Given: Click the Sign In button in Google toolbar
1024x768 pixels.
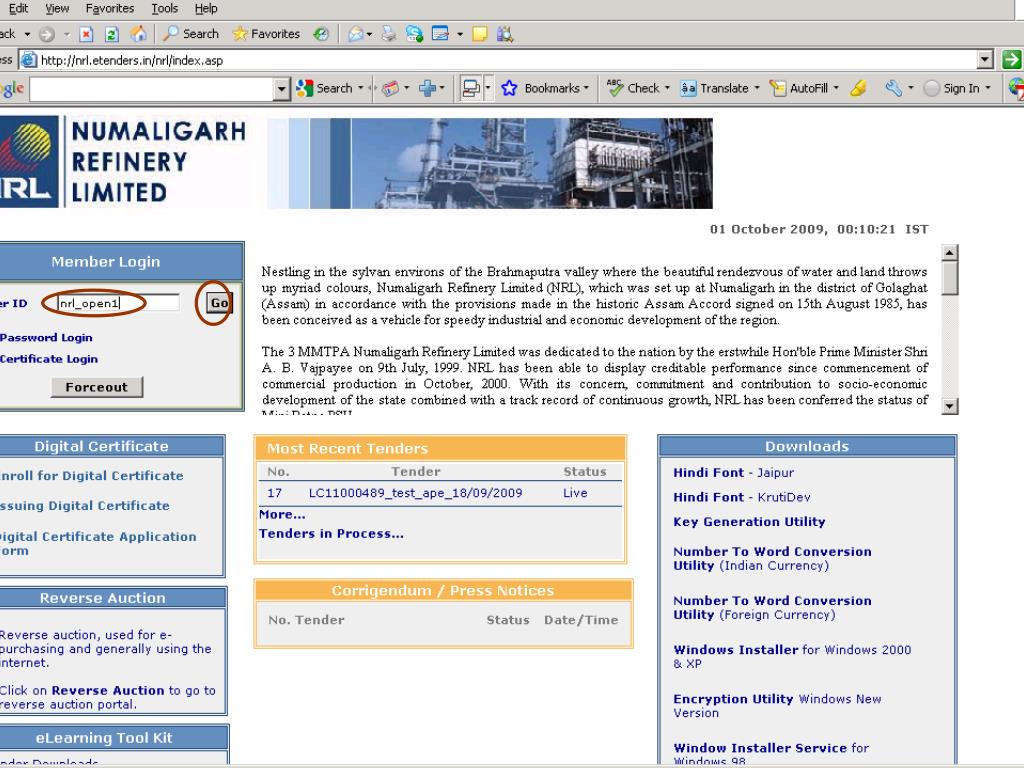Looking at the screenshot, I should point(952,88).
